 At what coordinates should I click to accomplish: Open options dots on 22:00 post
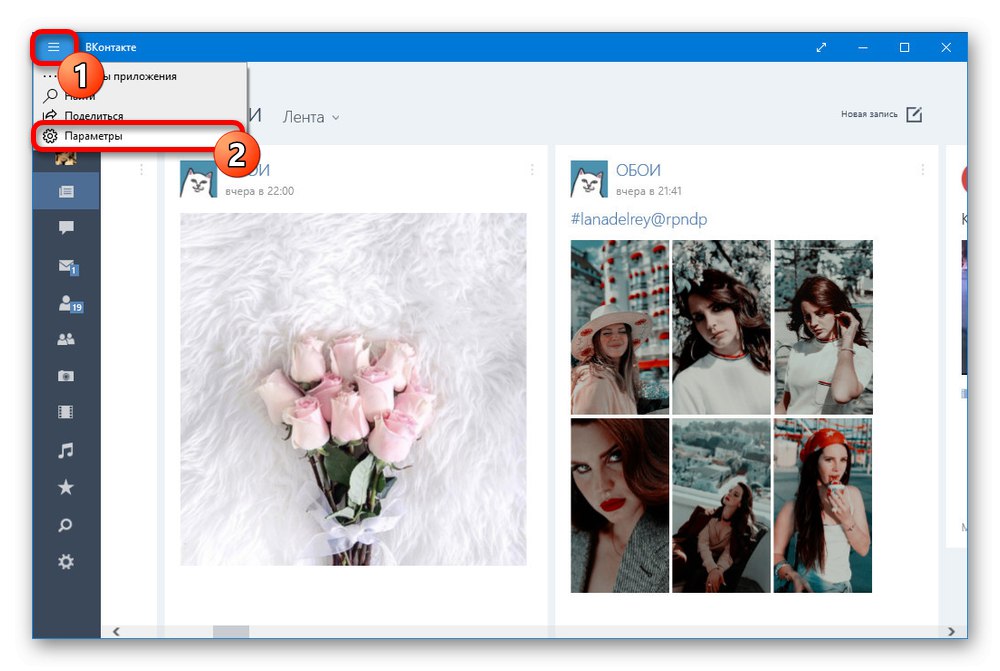point(532,169)
